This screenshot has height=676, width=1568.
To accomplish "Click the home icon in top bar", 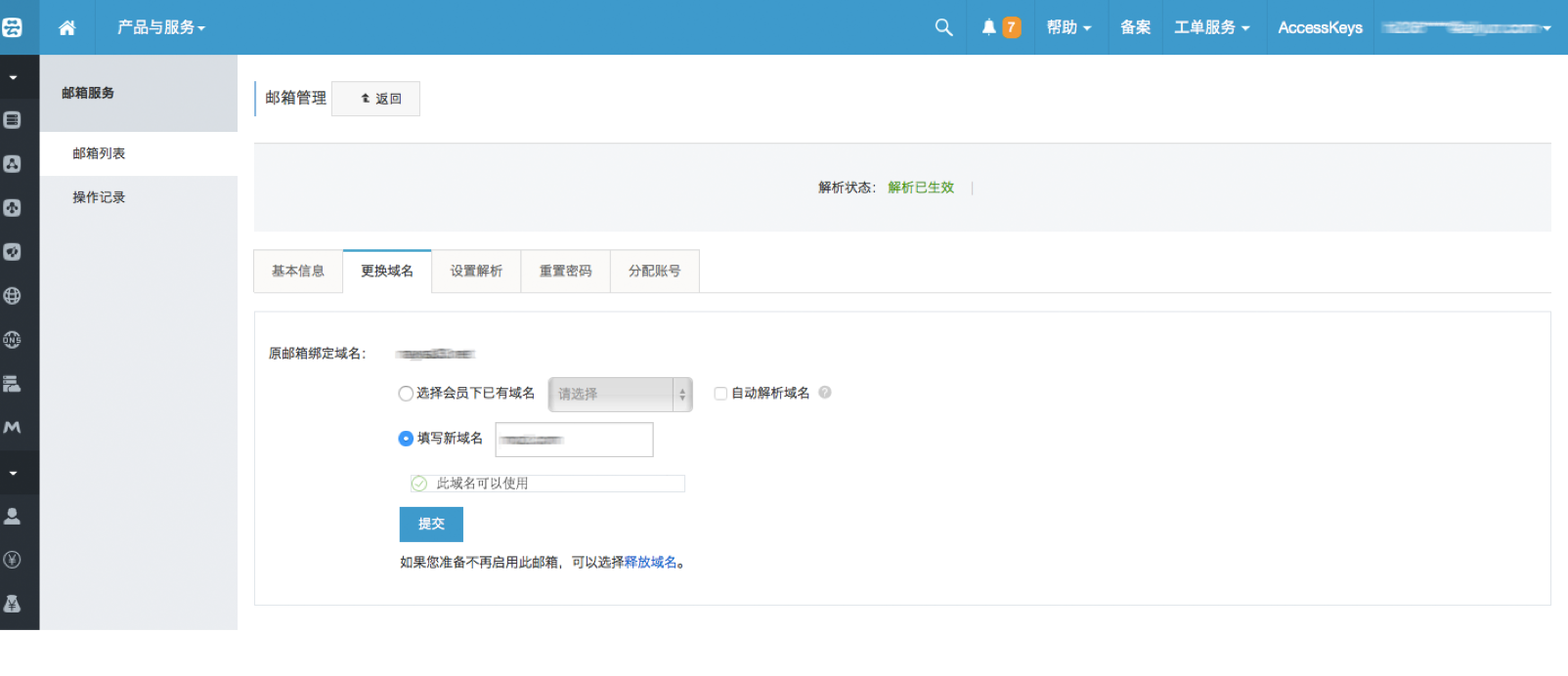I will (66, 27).
